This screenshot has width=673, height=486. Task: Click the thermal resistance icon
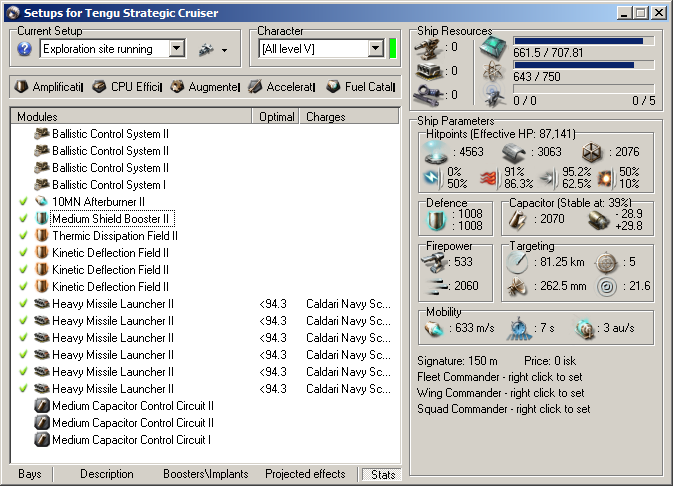coord(489,178)
